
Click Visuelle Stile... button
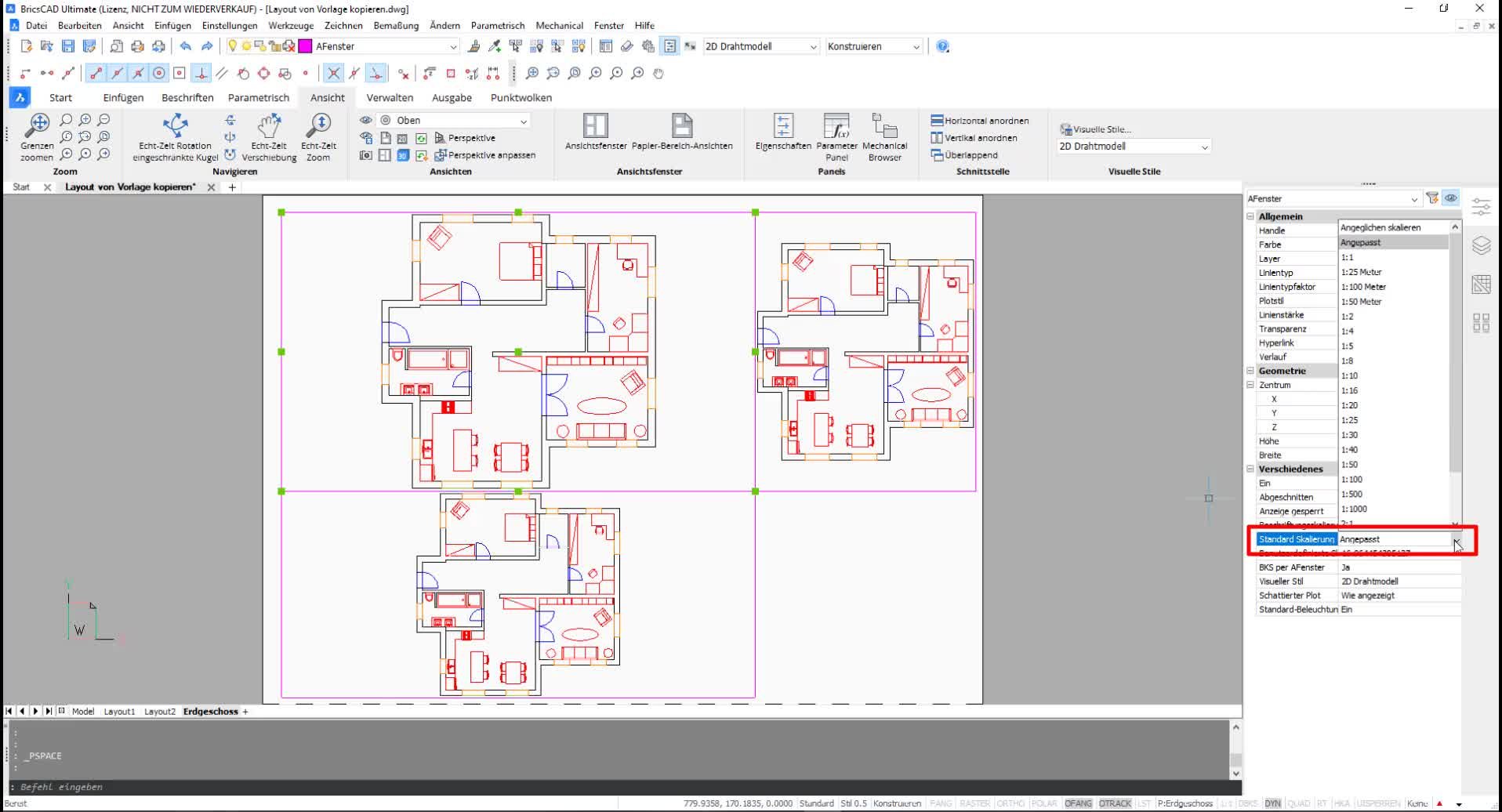click(1095, 129)
